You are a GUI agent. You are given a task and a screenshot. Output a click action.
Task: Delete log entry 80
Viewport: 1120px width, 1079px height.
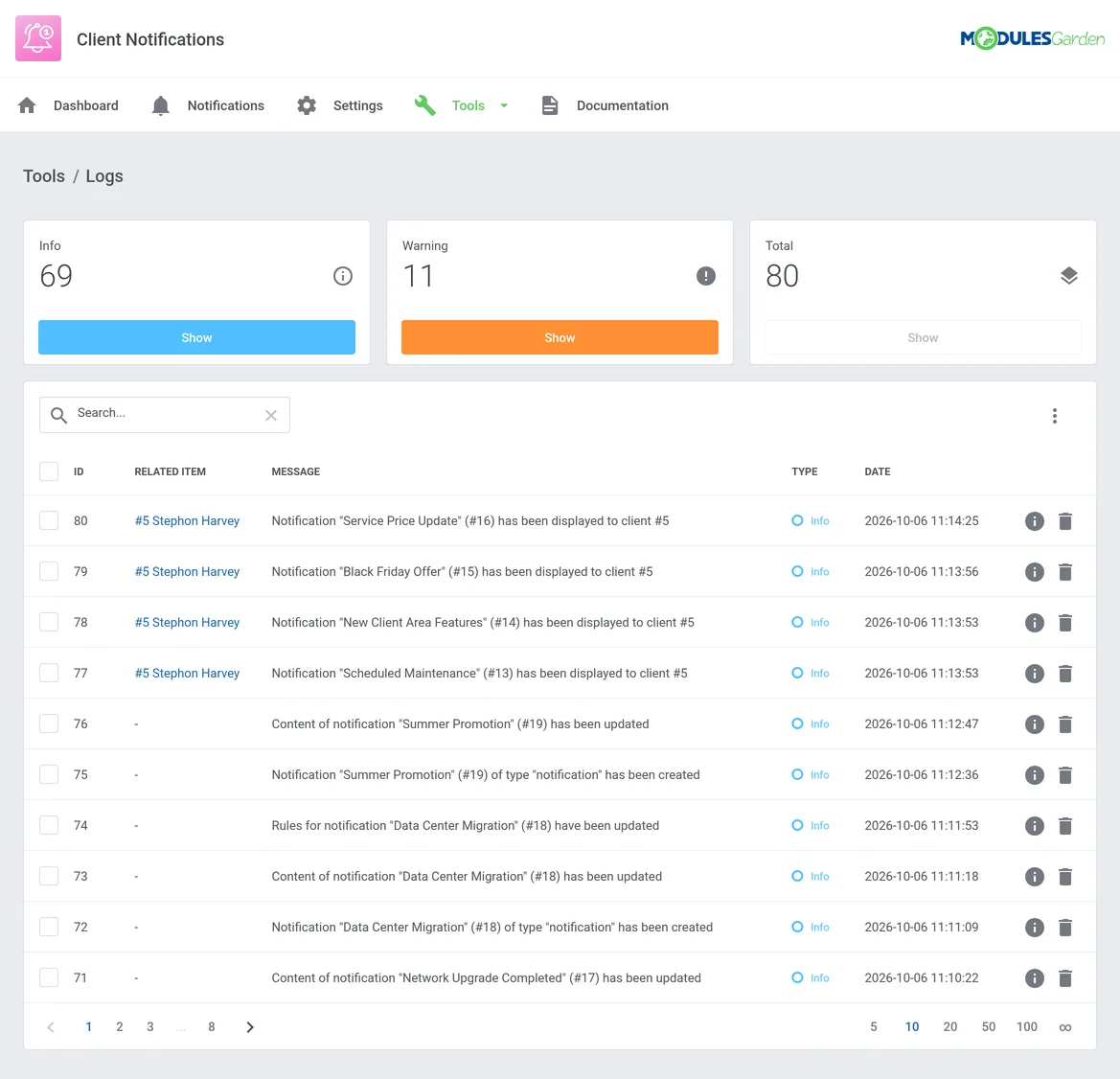(x=1065, y=521)
